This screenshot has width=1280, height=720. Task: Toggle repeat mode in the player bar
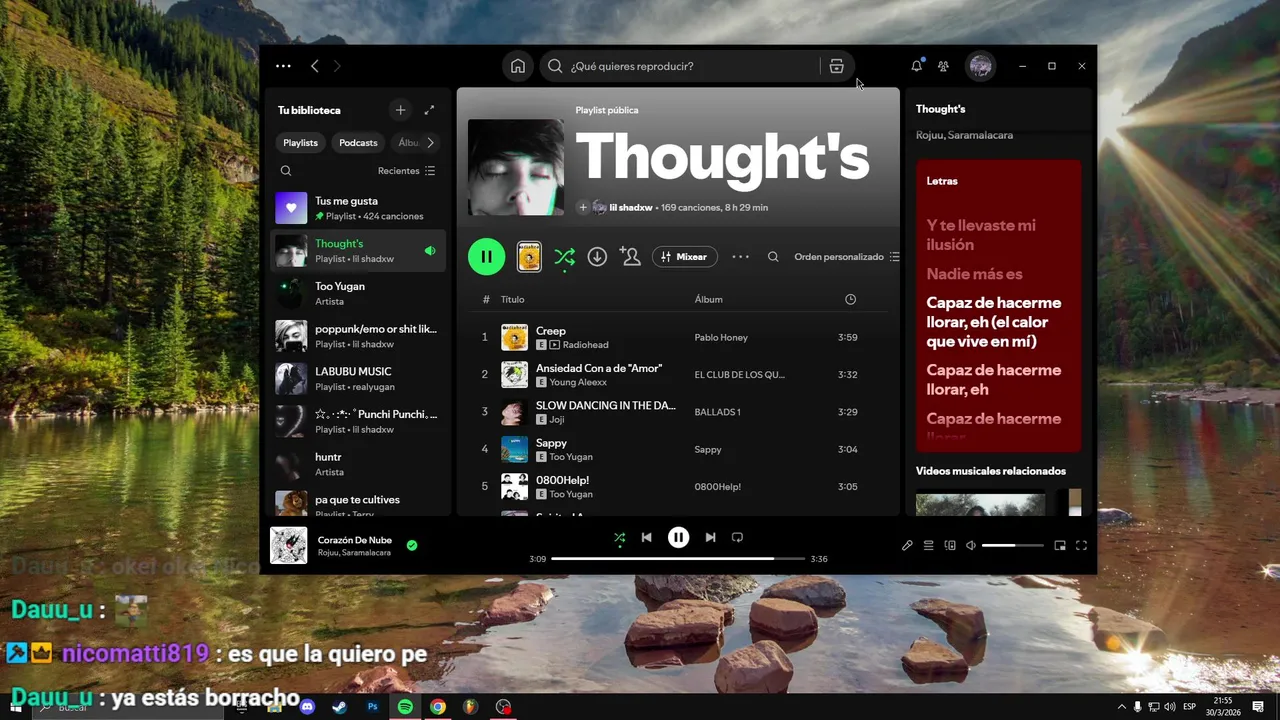point(737,537)
